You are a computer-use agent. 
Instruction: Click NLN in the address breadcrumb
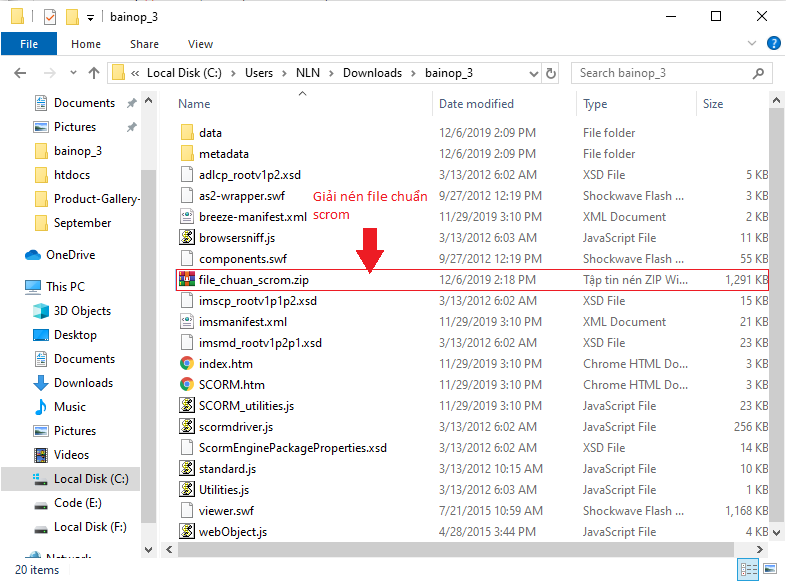point(308,73)
